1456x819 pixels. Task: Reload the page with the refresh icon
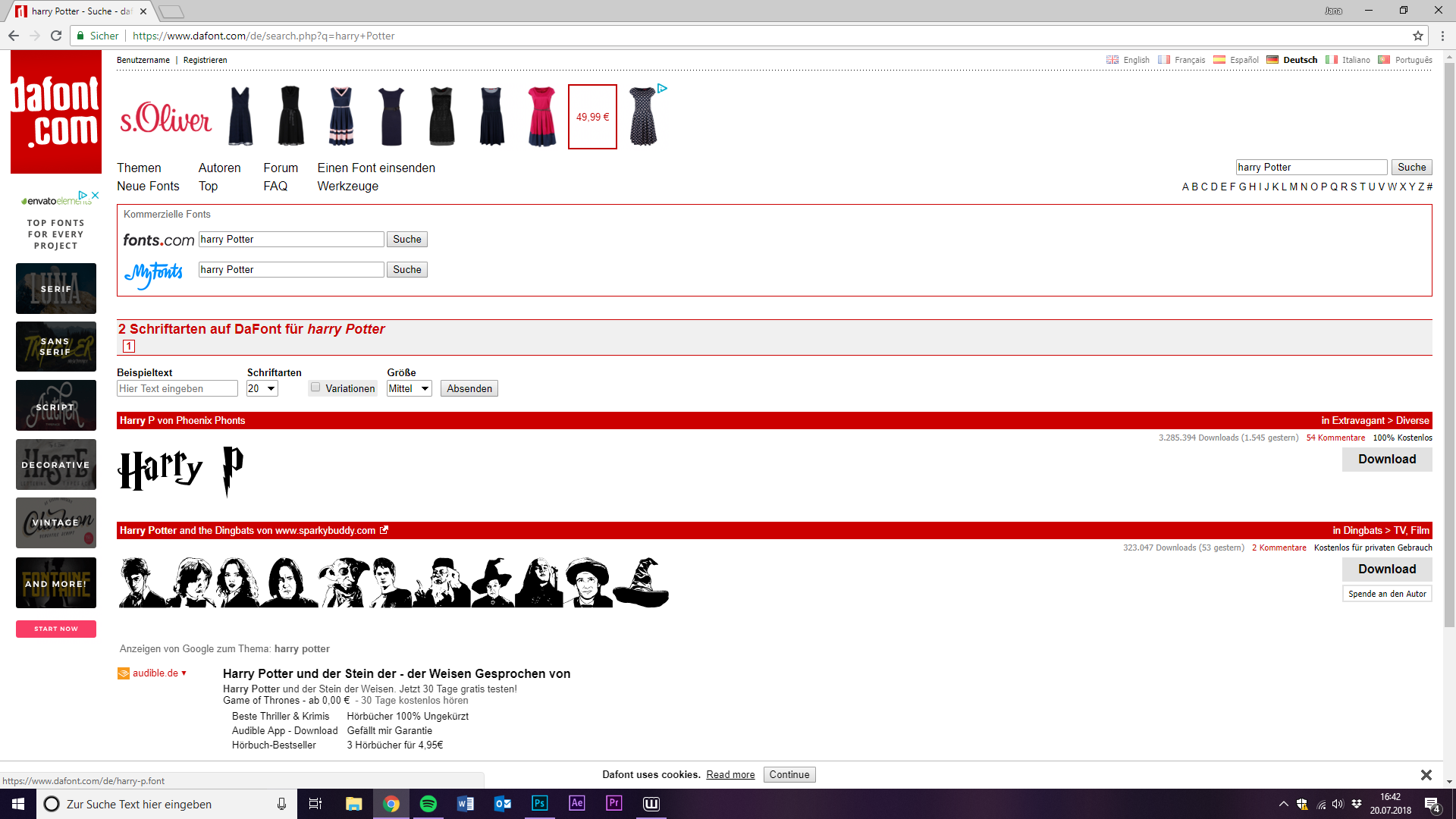(x=56, y=36)
